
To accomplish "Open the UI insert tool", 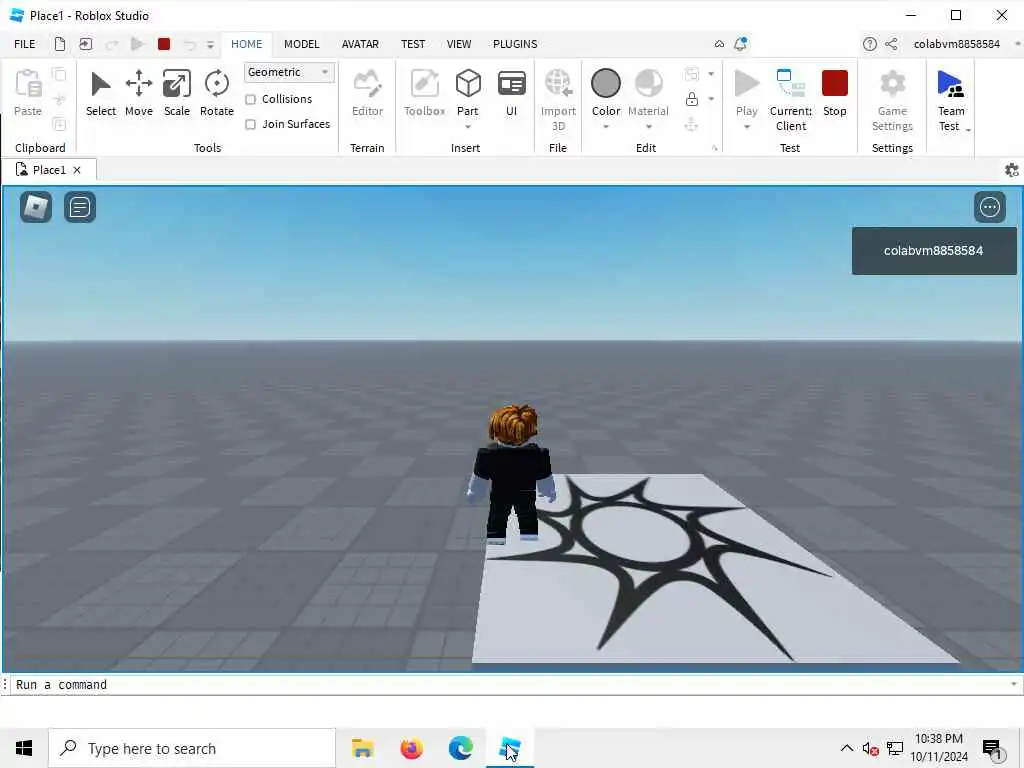I will coord(511,93).
